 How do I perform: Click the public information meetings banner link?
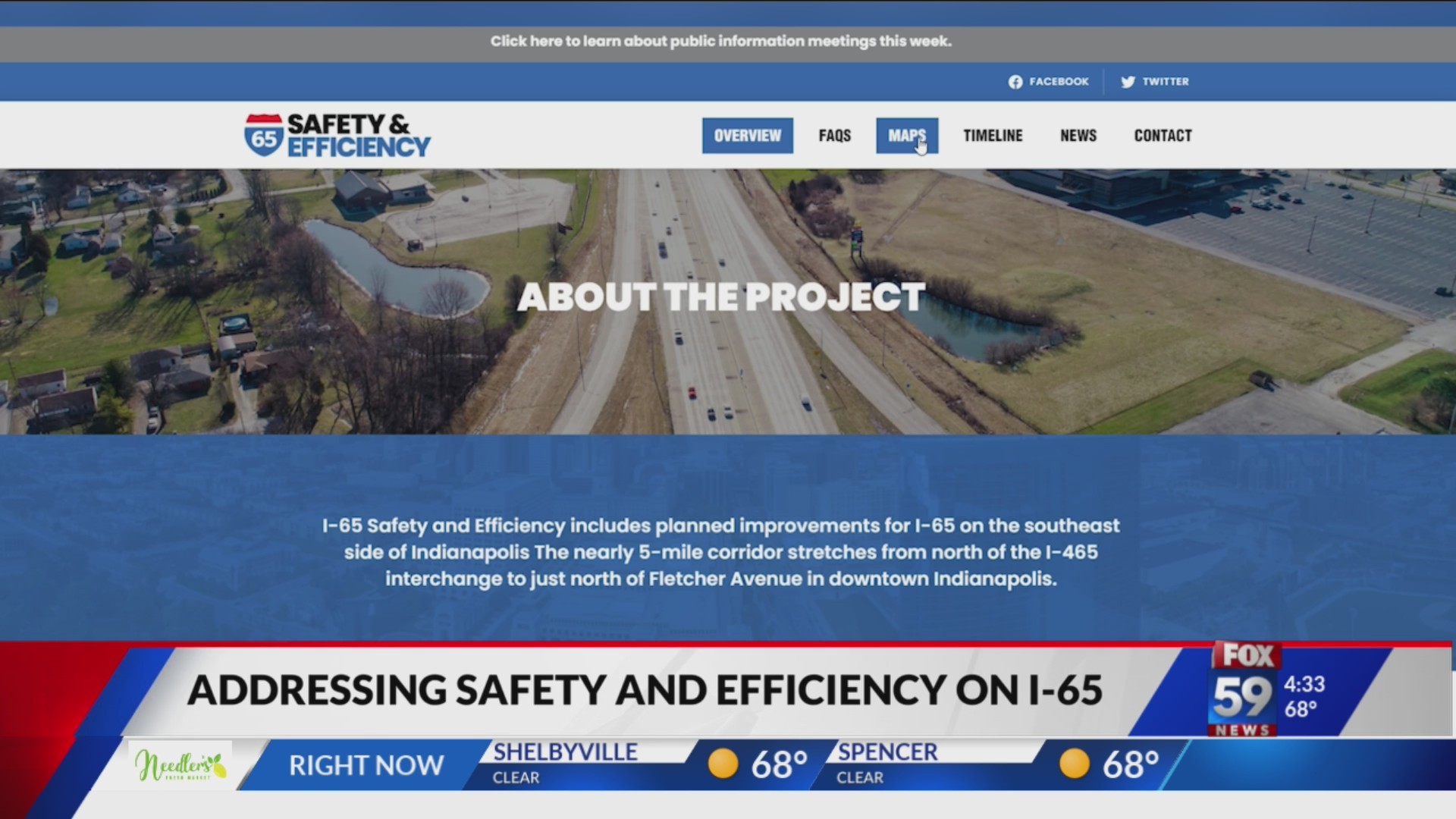click(720, 42)
